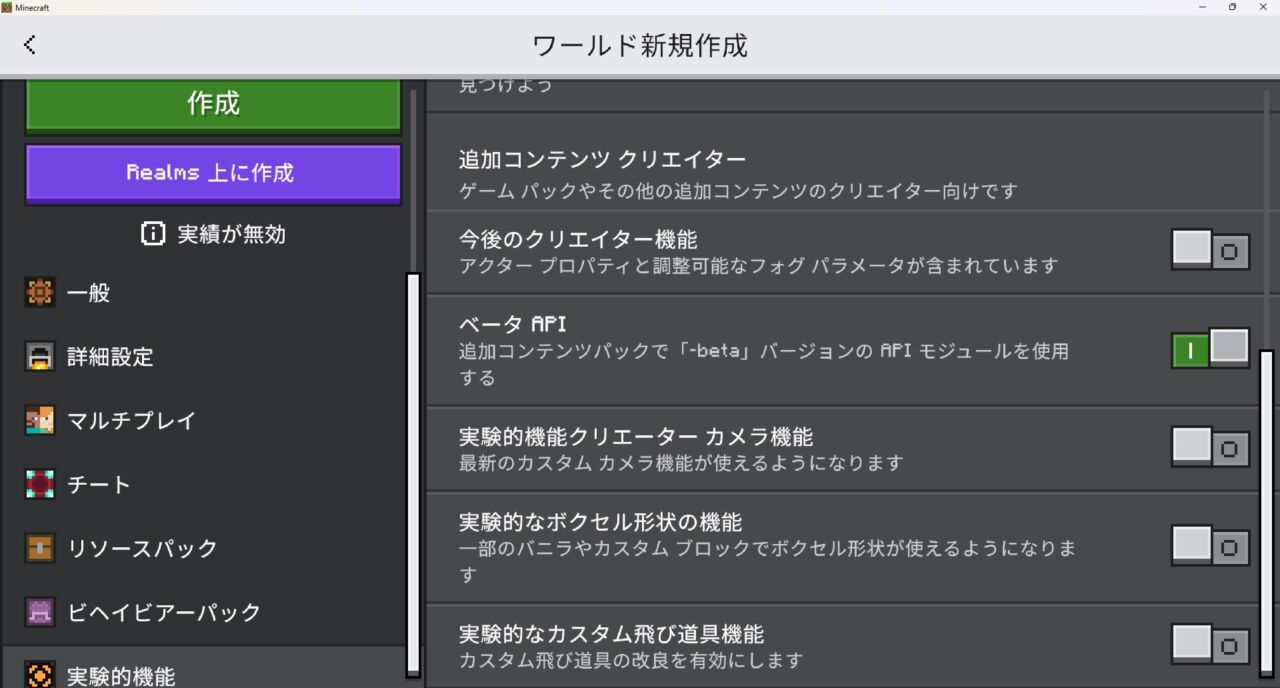Close the Minecraft window
Viewport: 1280px width, 688px height.
point(1263,7)
